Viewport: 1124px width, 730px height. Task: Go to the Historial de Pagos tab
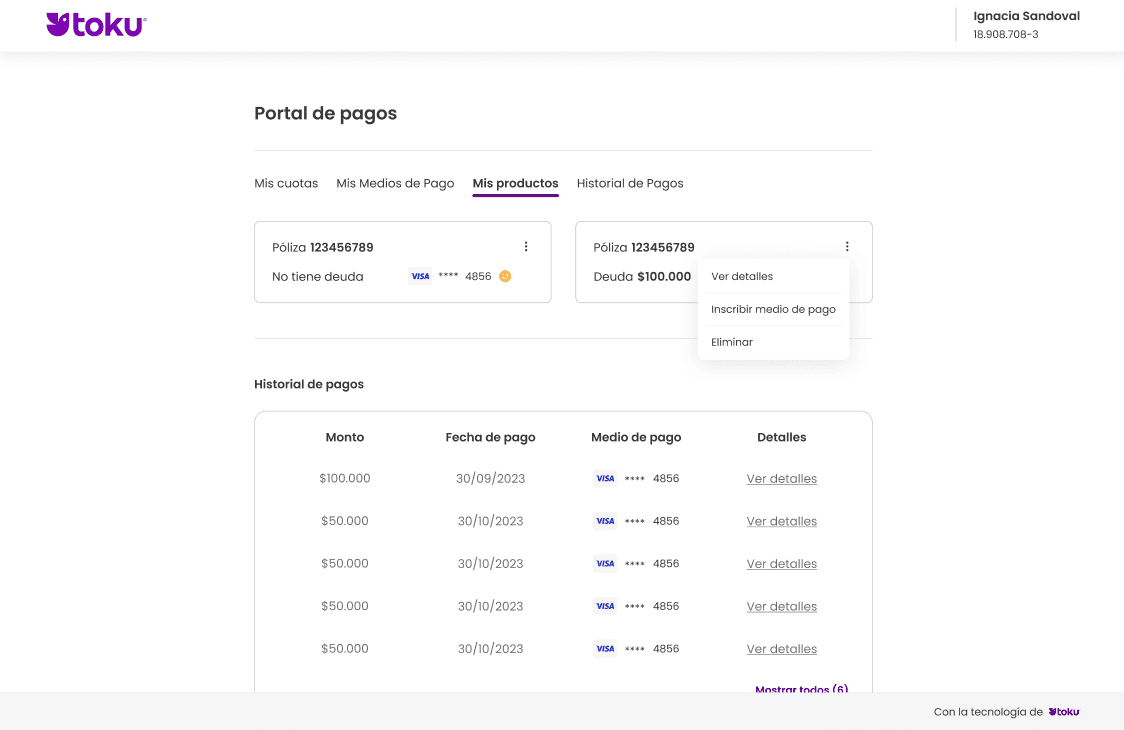click(630, 184)
